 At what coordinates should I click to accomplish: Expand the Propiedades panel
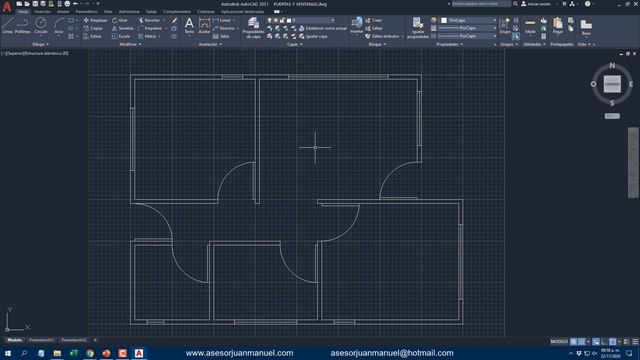pos(449,44)
